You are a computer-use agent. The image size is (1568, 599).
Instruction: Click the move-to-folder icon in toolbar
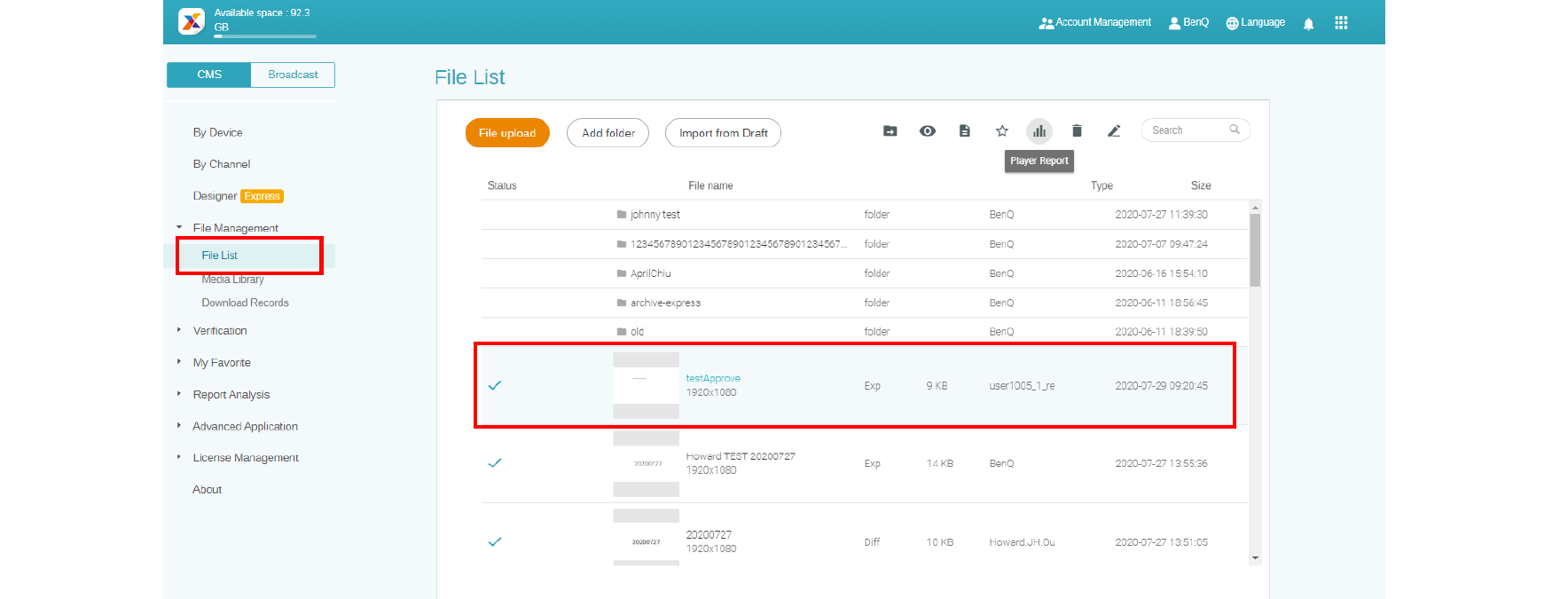coord(890,131)
